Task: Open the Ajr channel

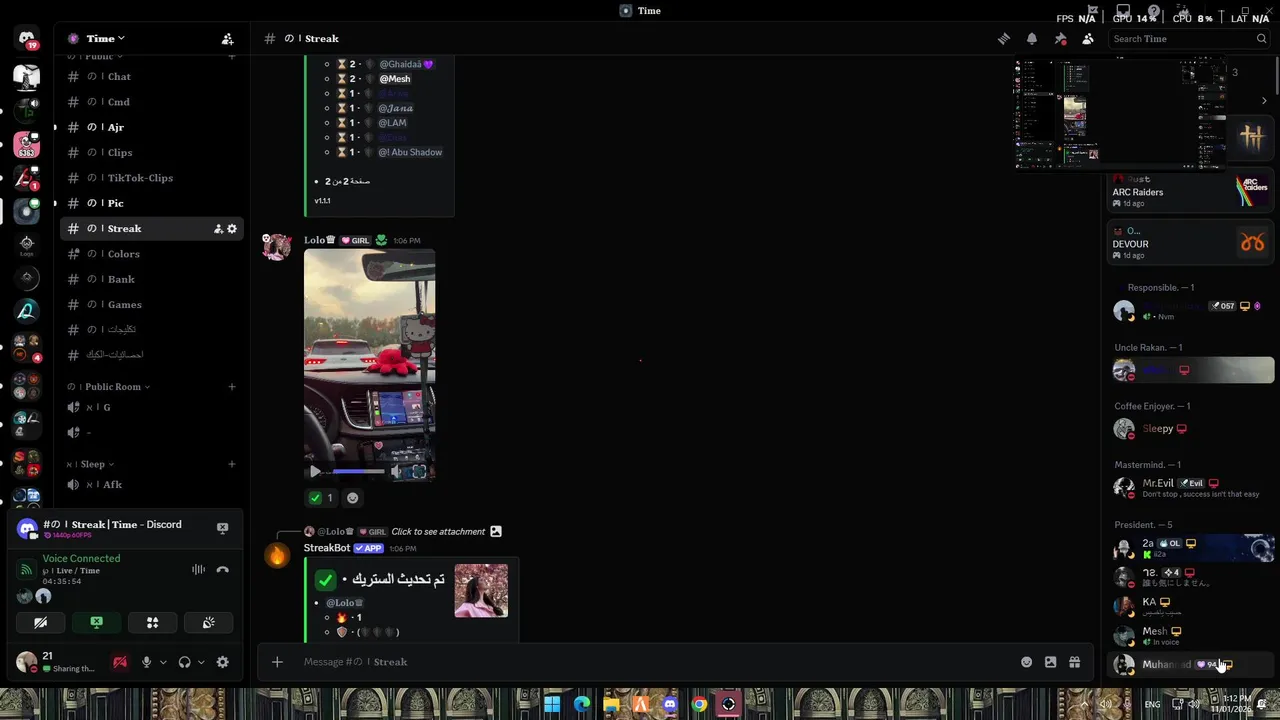Action: (x=152, y=128)
